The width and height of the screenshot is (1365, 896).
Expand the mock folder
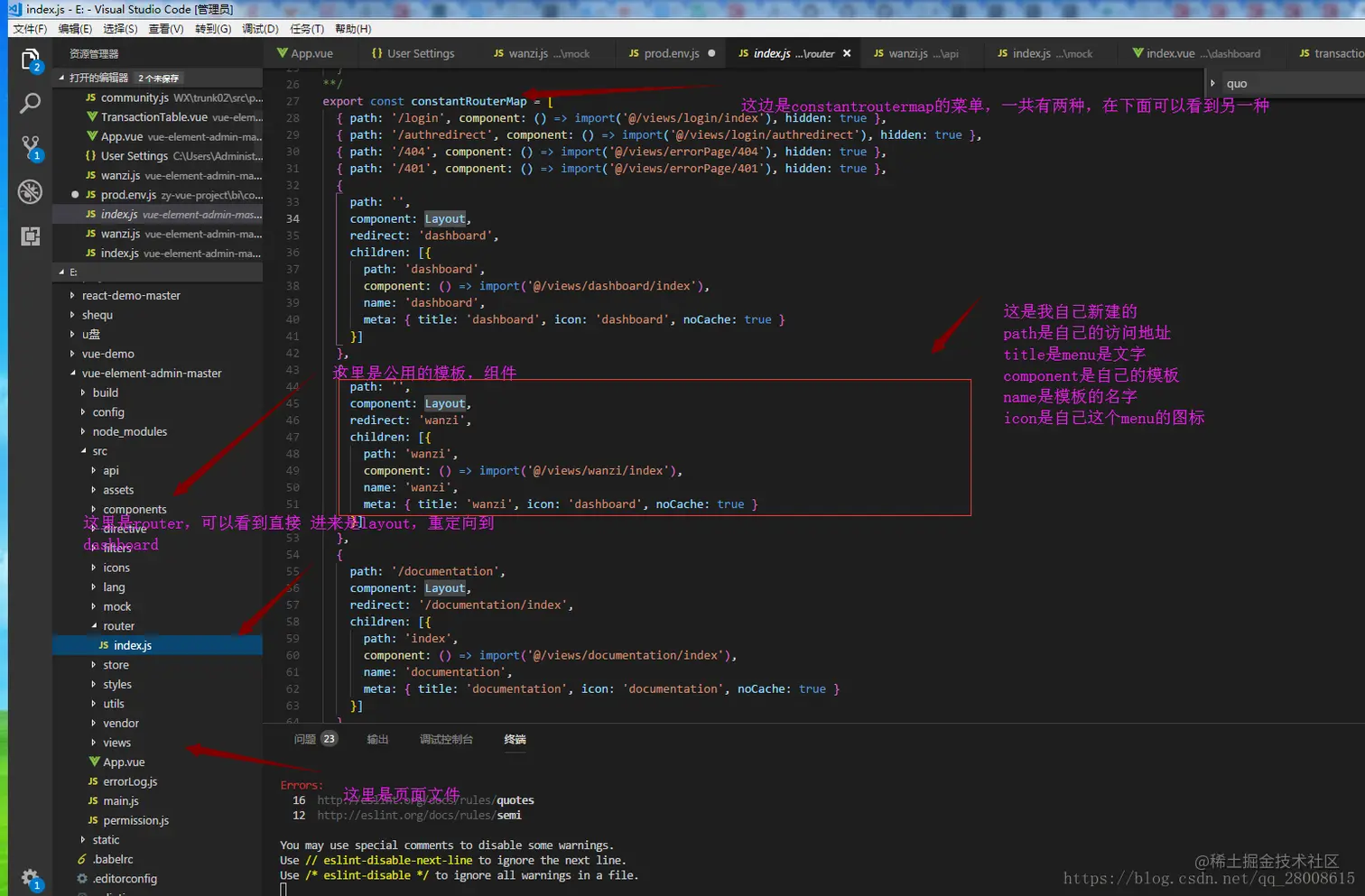(x=158, y=606)
